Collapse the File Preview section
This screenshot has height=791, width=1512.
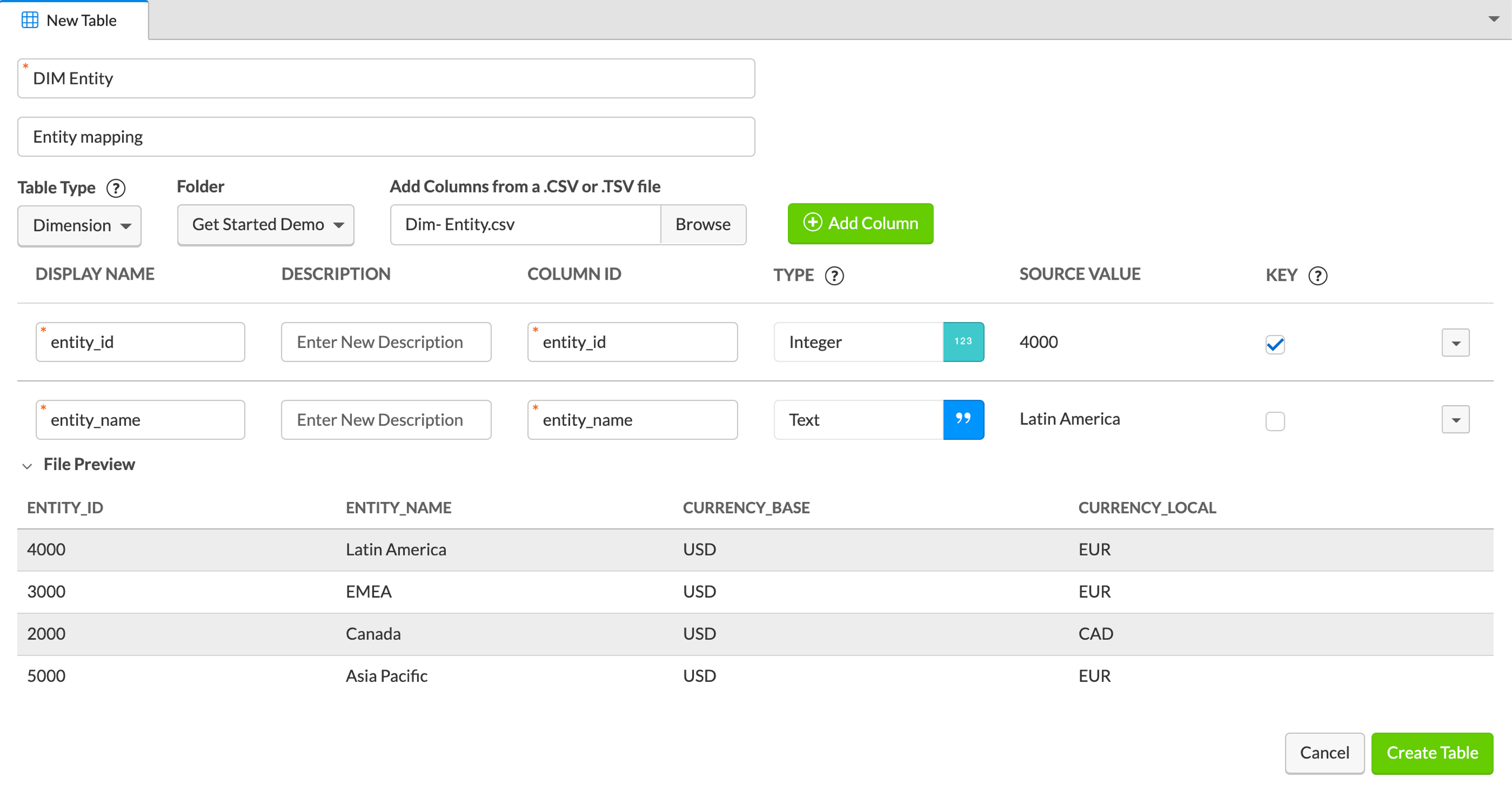[27, 466]
